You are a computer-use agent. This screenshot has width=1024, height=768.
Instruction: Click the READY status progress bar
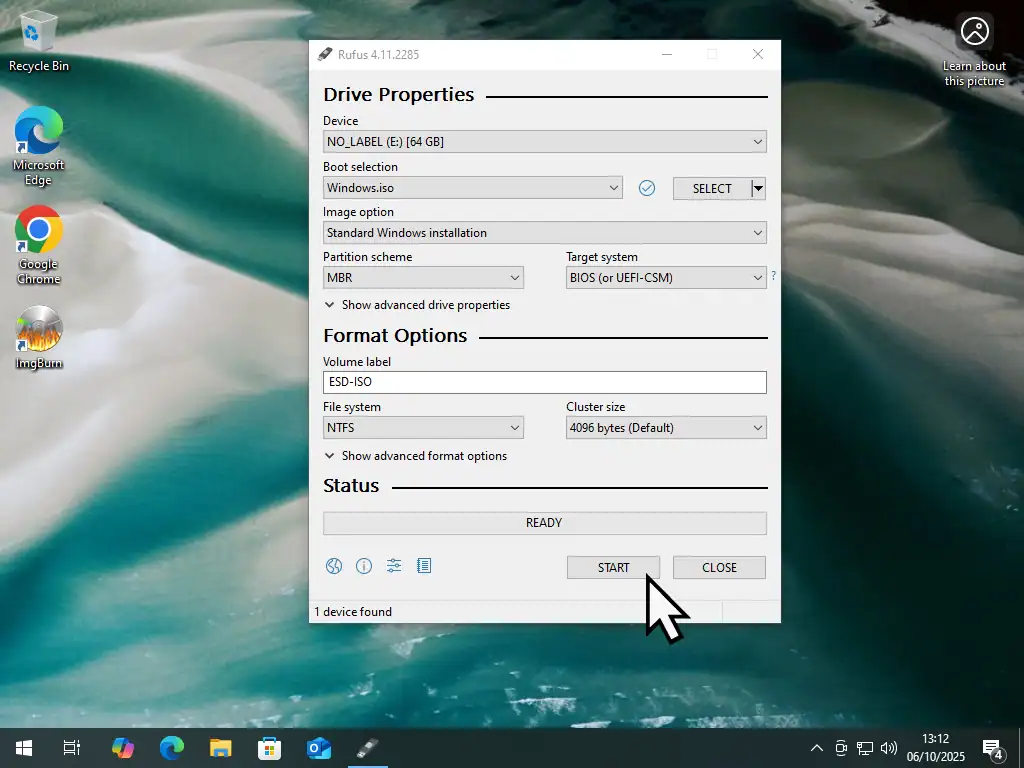544,523
